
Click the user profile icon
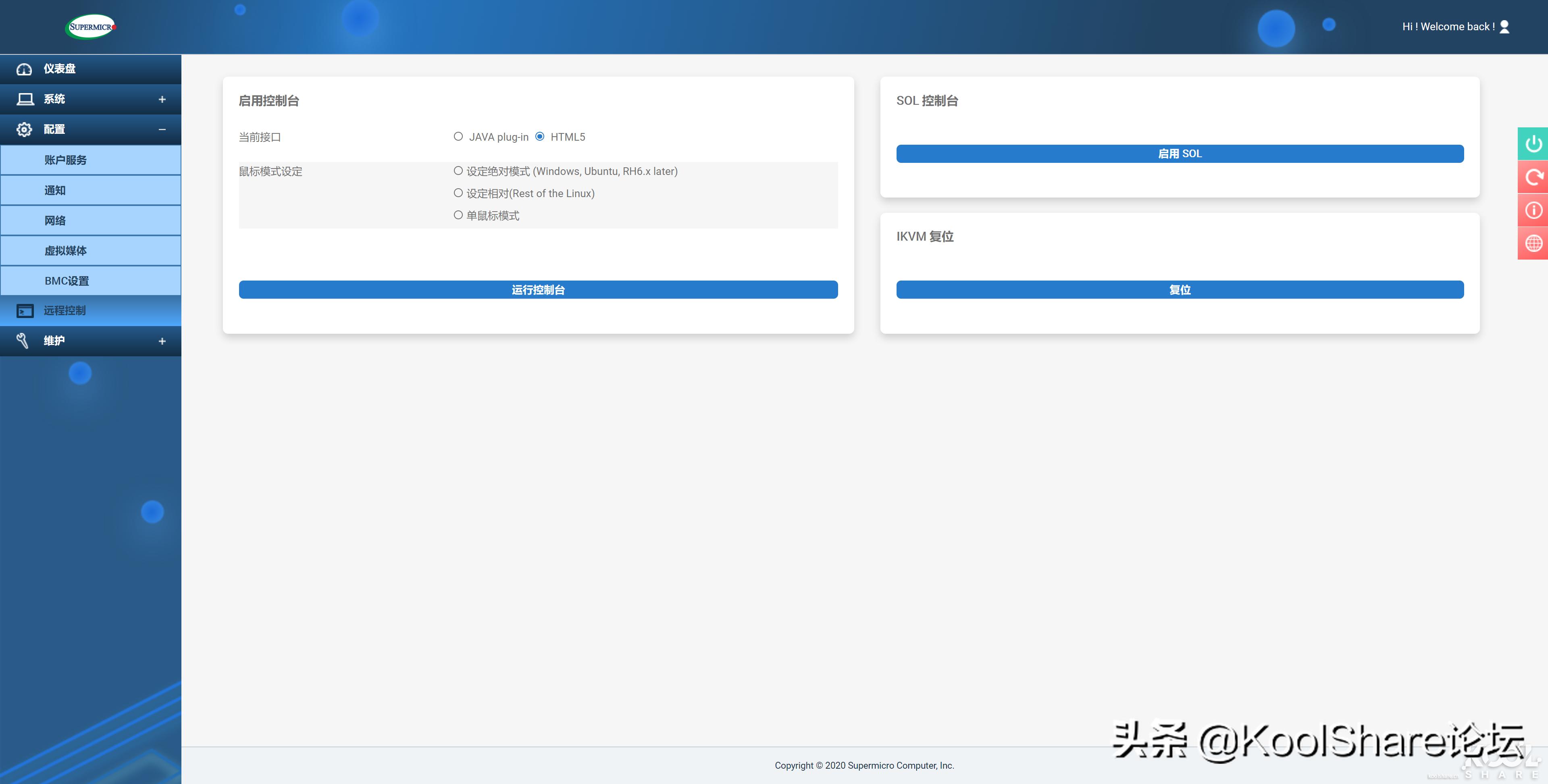(1504, 27)
